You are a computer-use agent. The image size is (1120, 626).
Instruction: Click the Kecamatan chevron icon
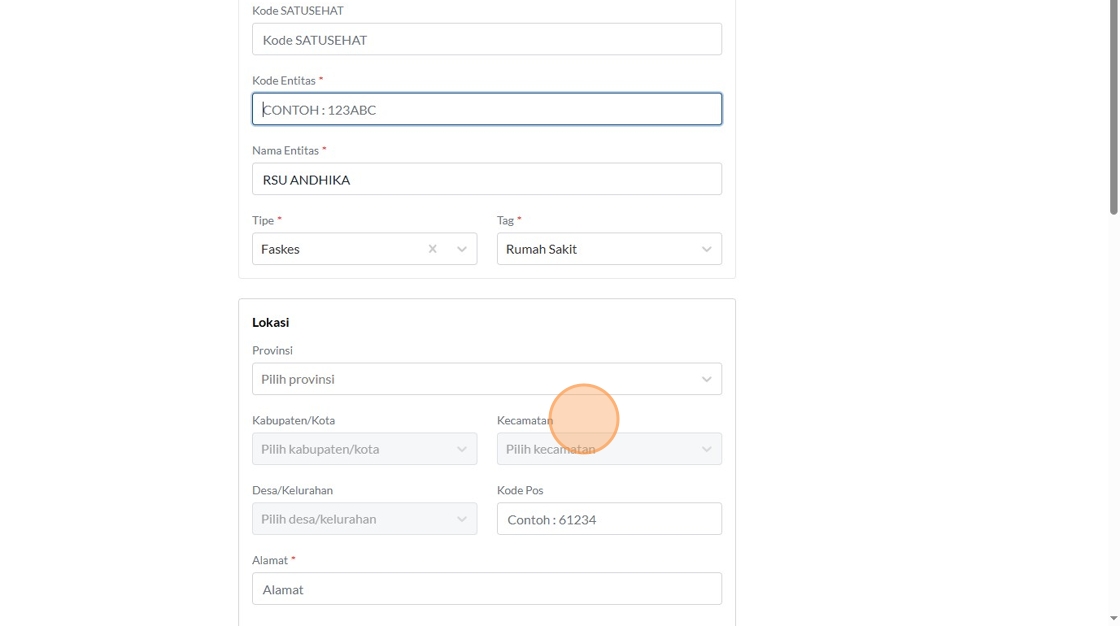point(706,449)
